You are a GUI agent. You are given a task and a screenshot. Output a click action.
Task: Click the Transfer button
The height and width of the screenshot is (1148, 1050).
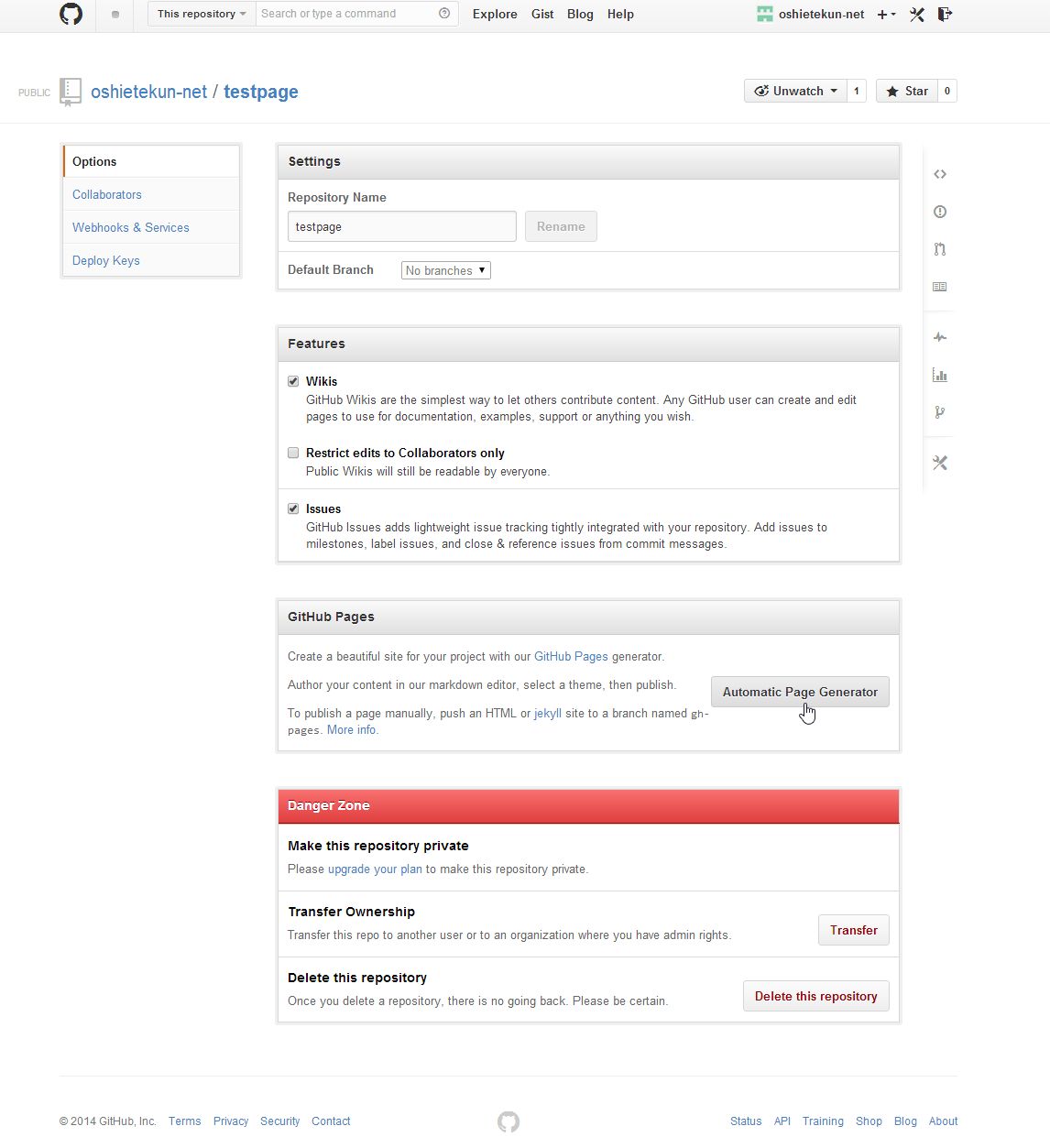pos(854,930)
